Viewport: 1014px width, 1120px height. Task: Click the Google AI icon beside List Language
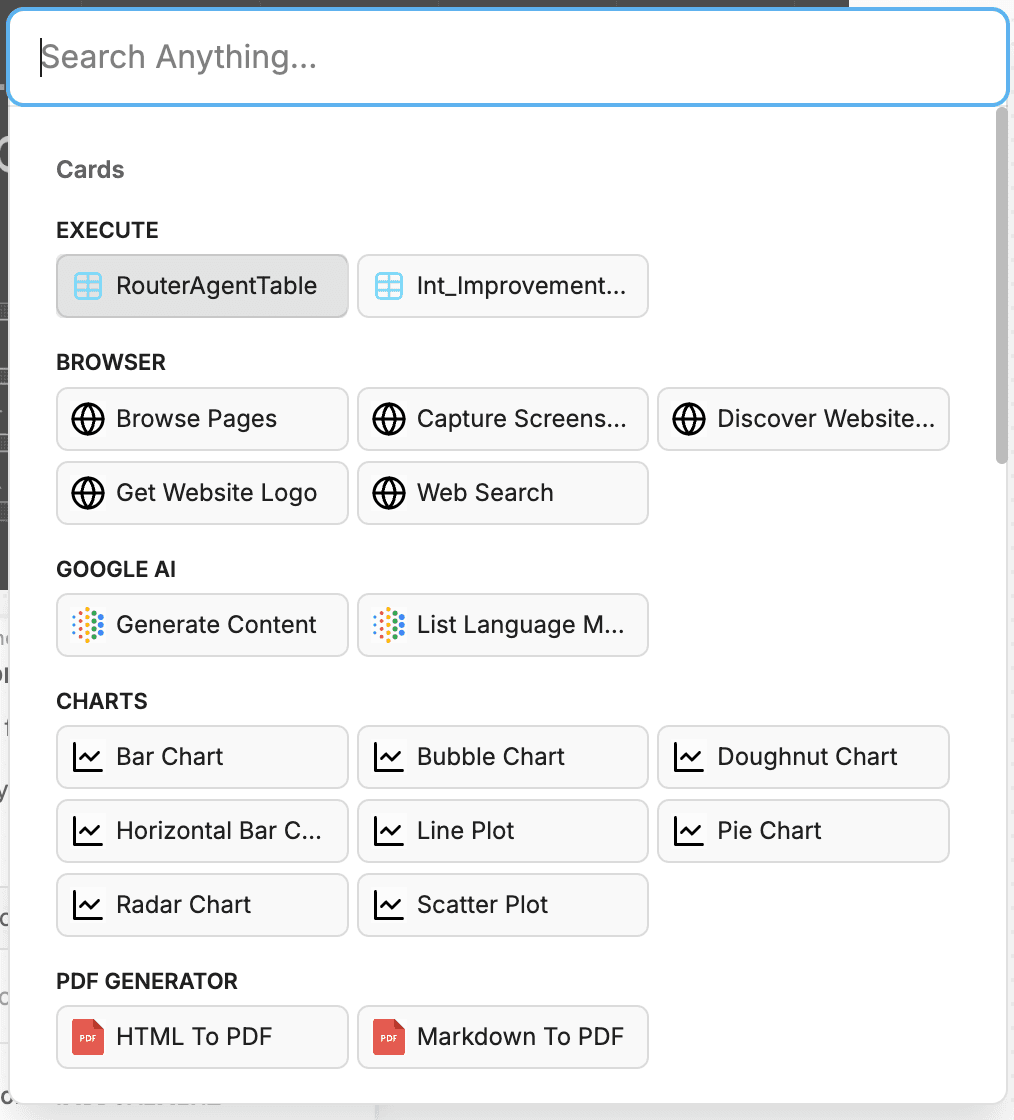[389, 625]
